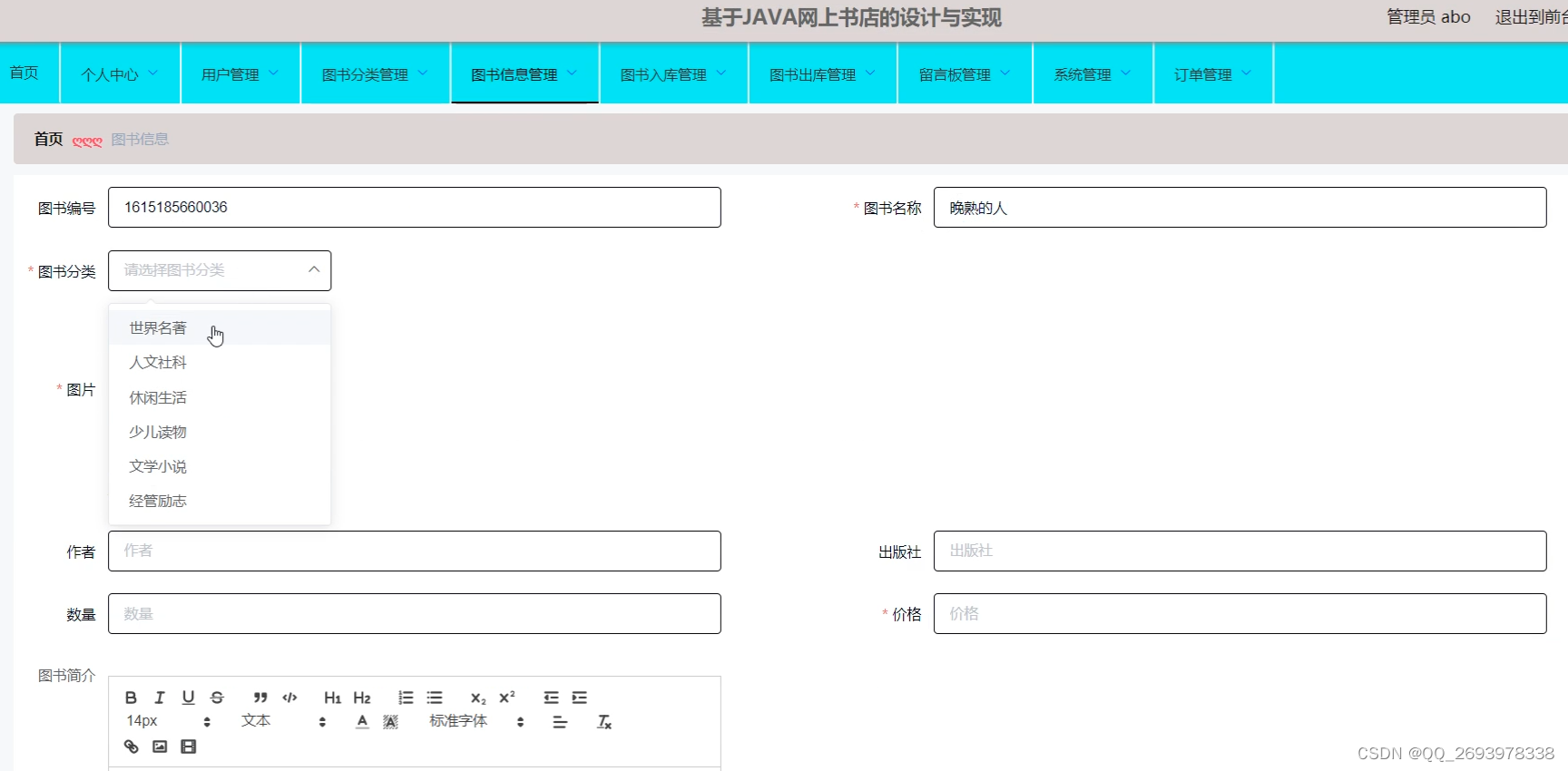Choose 少儿读物 category option

[x=220, y=432]
